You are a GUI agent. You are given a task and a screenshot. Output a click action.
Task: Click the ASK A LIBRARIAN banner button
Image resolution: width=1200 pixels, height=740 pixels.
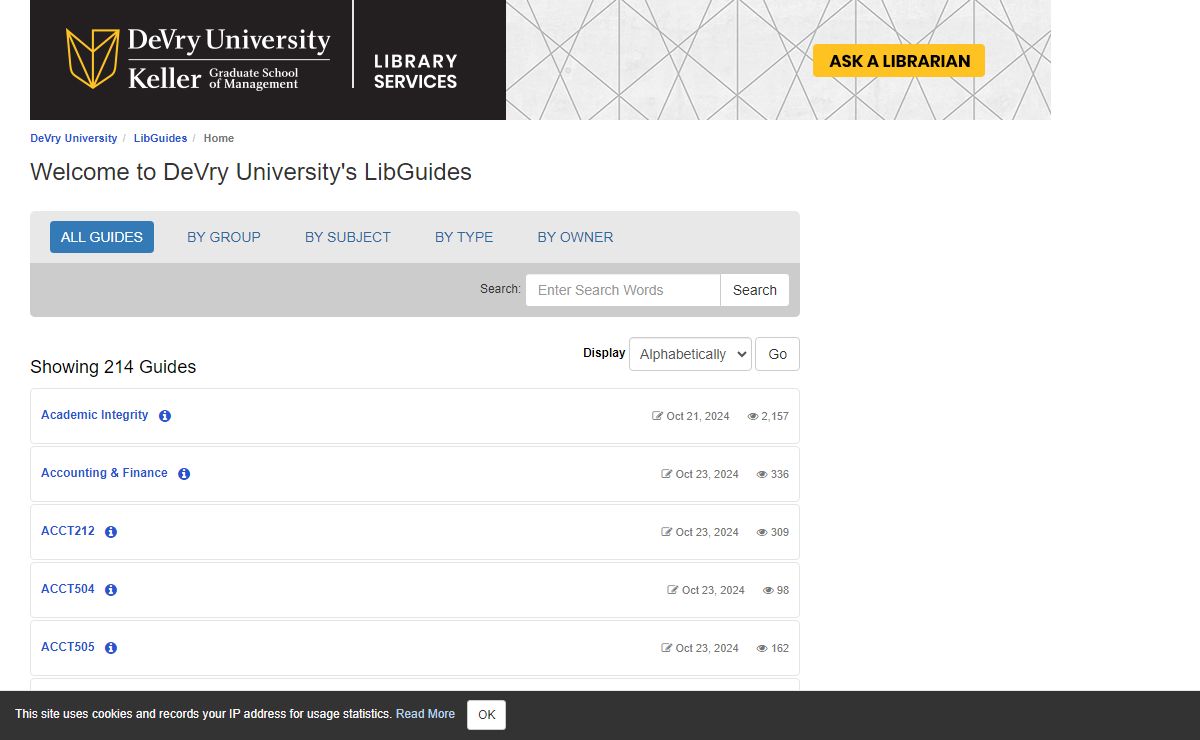[898, 61]
